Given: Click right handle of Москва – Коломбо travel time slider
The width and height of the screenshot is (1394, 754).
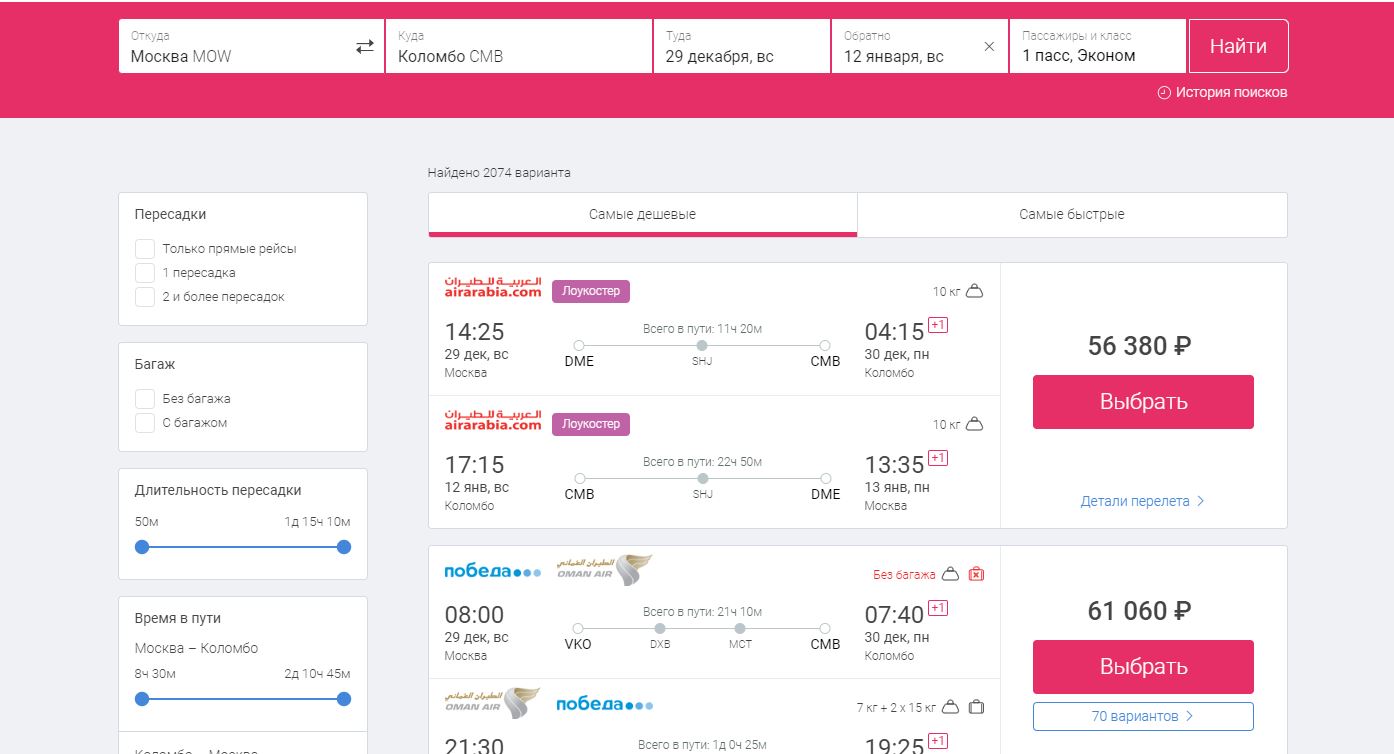Looking at the screenshot, I should pos(344,699).
